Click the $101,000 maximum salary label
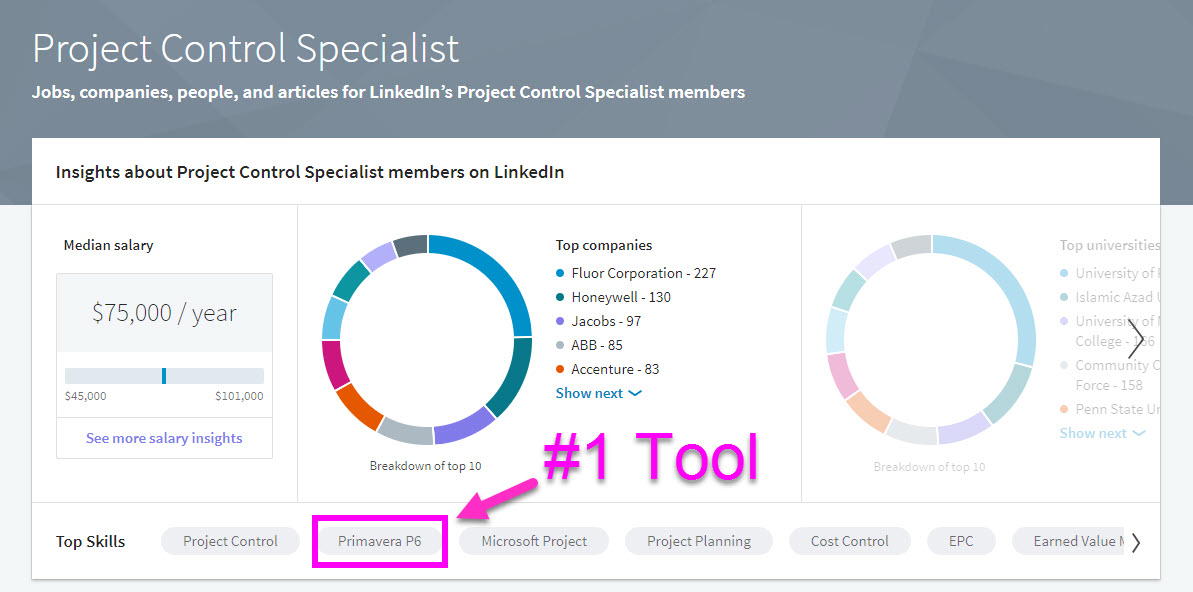1193x592 pixels. pyautogui.click(x=240, y=396)
